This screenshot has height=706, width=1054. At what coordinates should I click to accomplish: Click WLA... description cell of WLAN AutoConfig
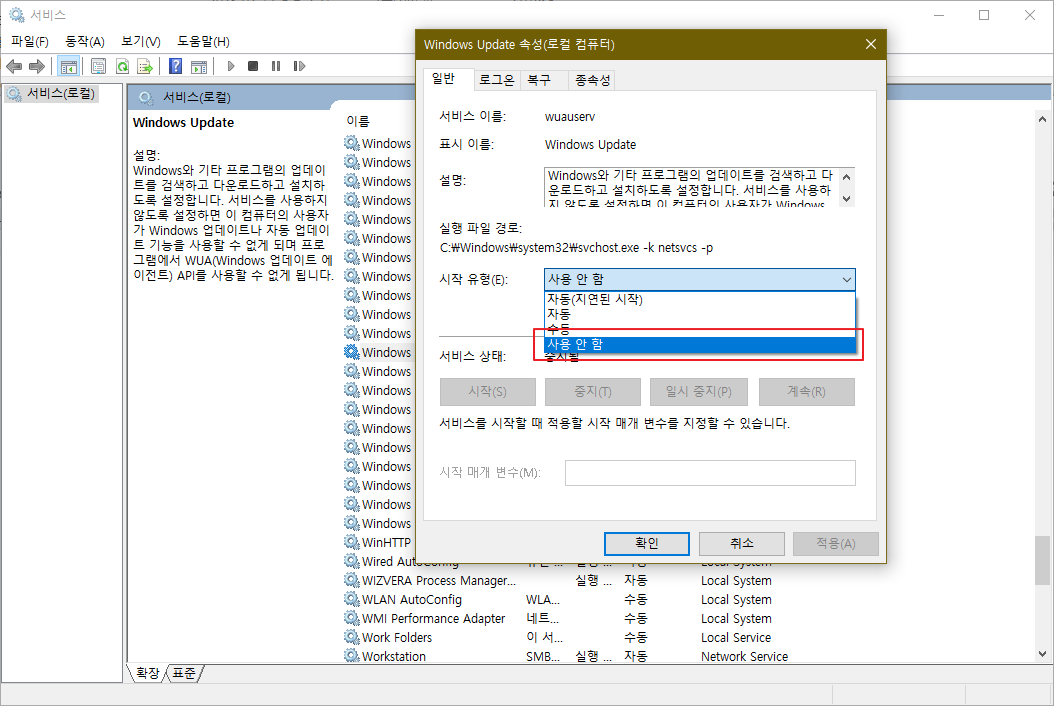[x=543, y=599]
